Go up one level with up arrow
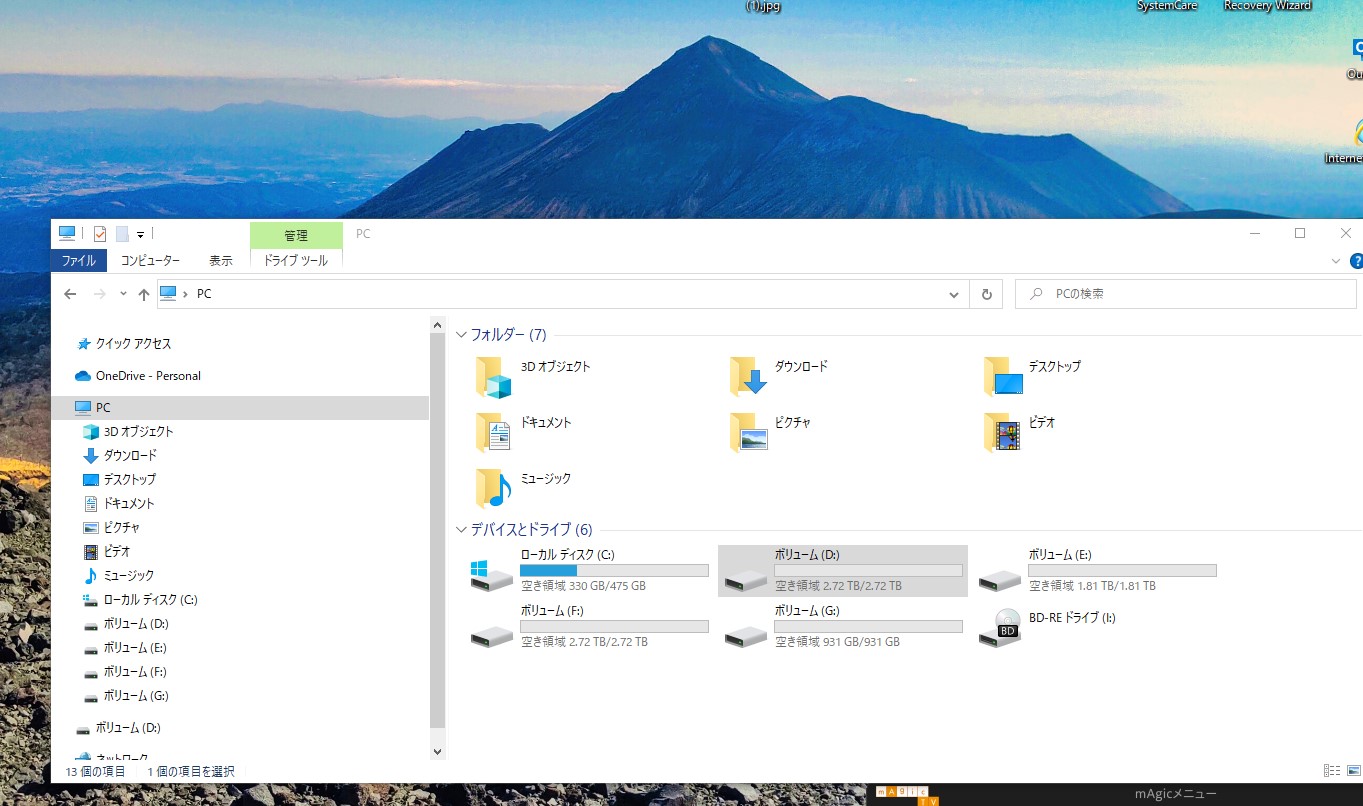 144,294
